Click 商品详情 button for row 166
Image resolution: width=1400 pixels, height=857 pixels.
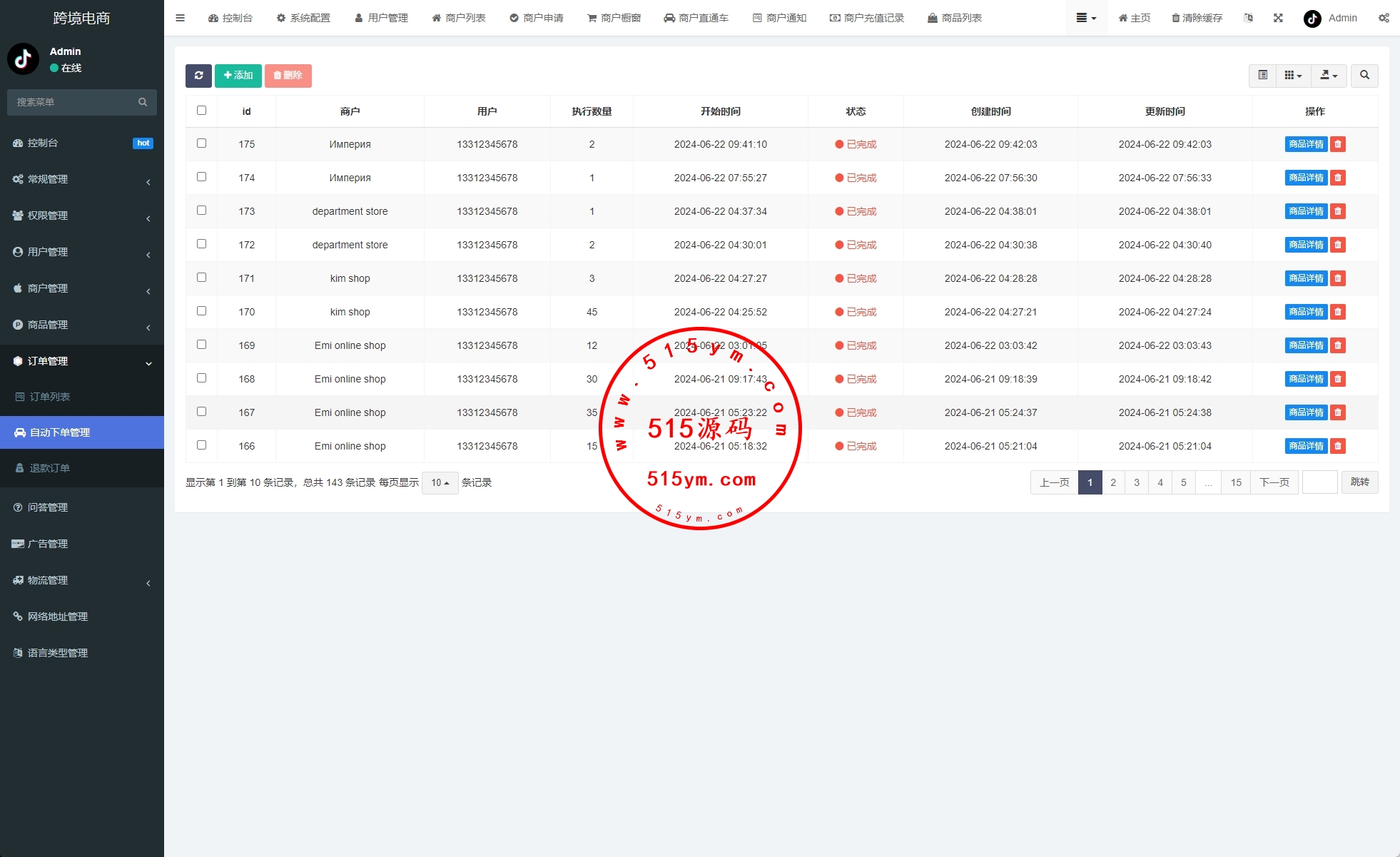[x=1305, y=446]
